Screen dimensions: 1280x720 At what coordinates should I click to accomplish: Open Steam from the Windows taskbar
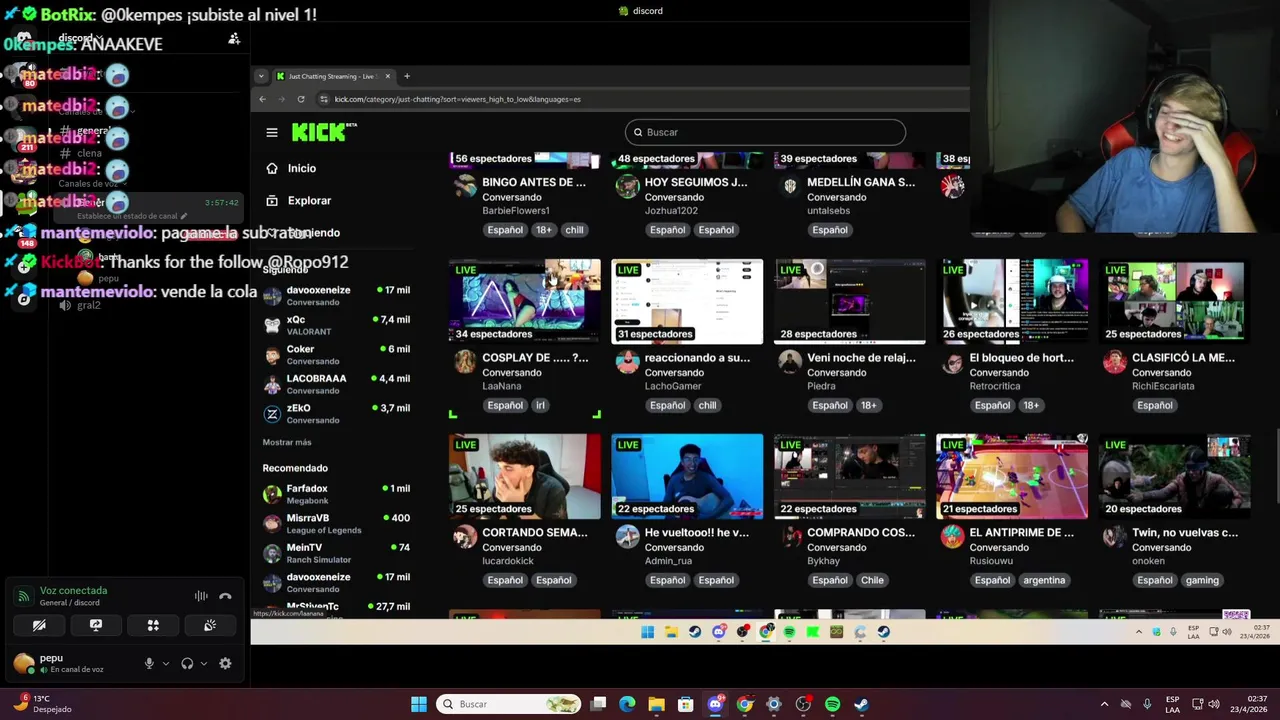(x=861, y=704)
